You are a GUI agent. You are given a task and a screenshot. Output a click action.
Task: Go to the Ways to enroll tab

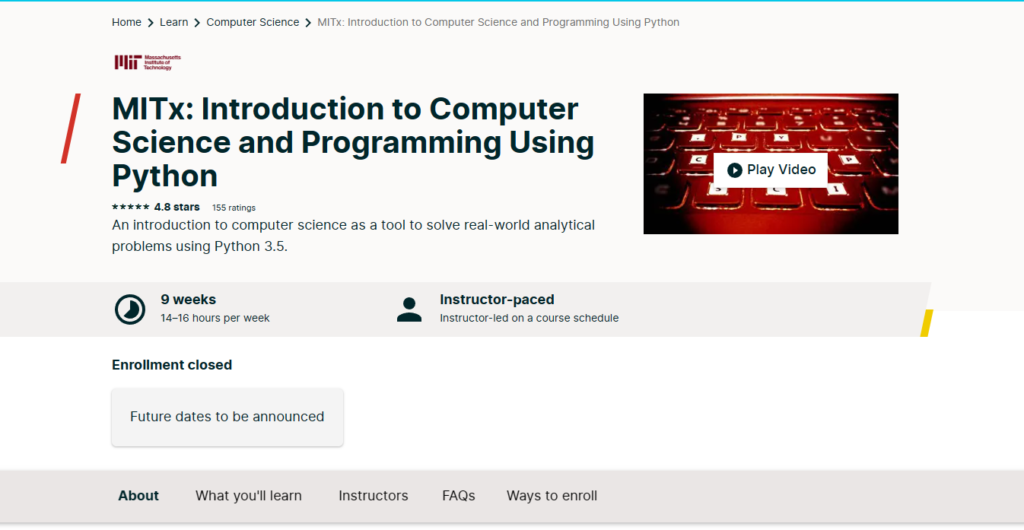click(552, 496)
